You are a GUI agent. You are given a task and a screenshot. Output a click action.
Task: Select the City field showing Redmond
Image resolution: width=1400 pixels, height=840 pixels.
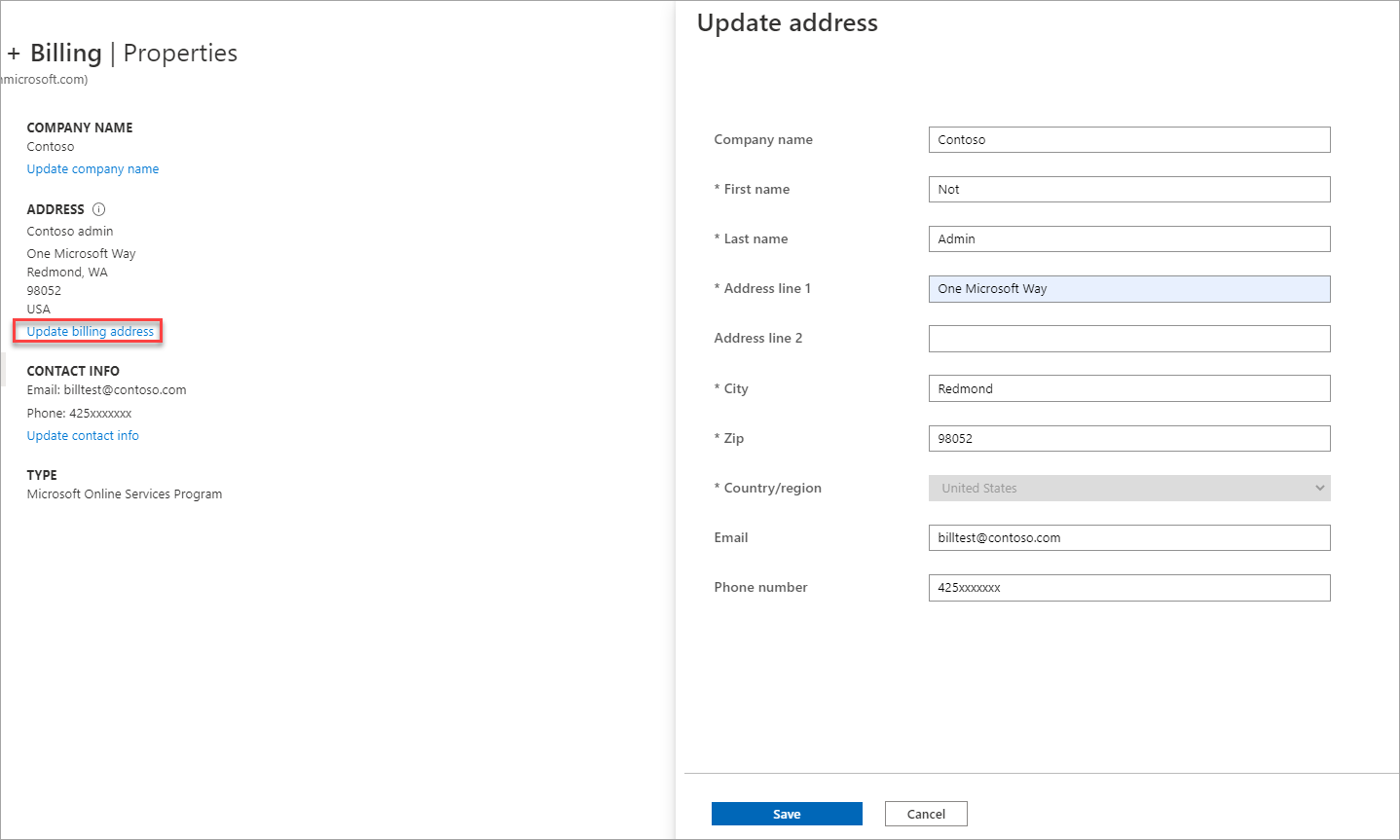(1128, 387)
